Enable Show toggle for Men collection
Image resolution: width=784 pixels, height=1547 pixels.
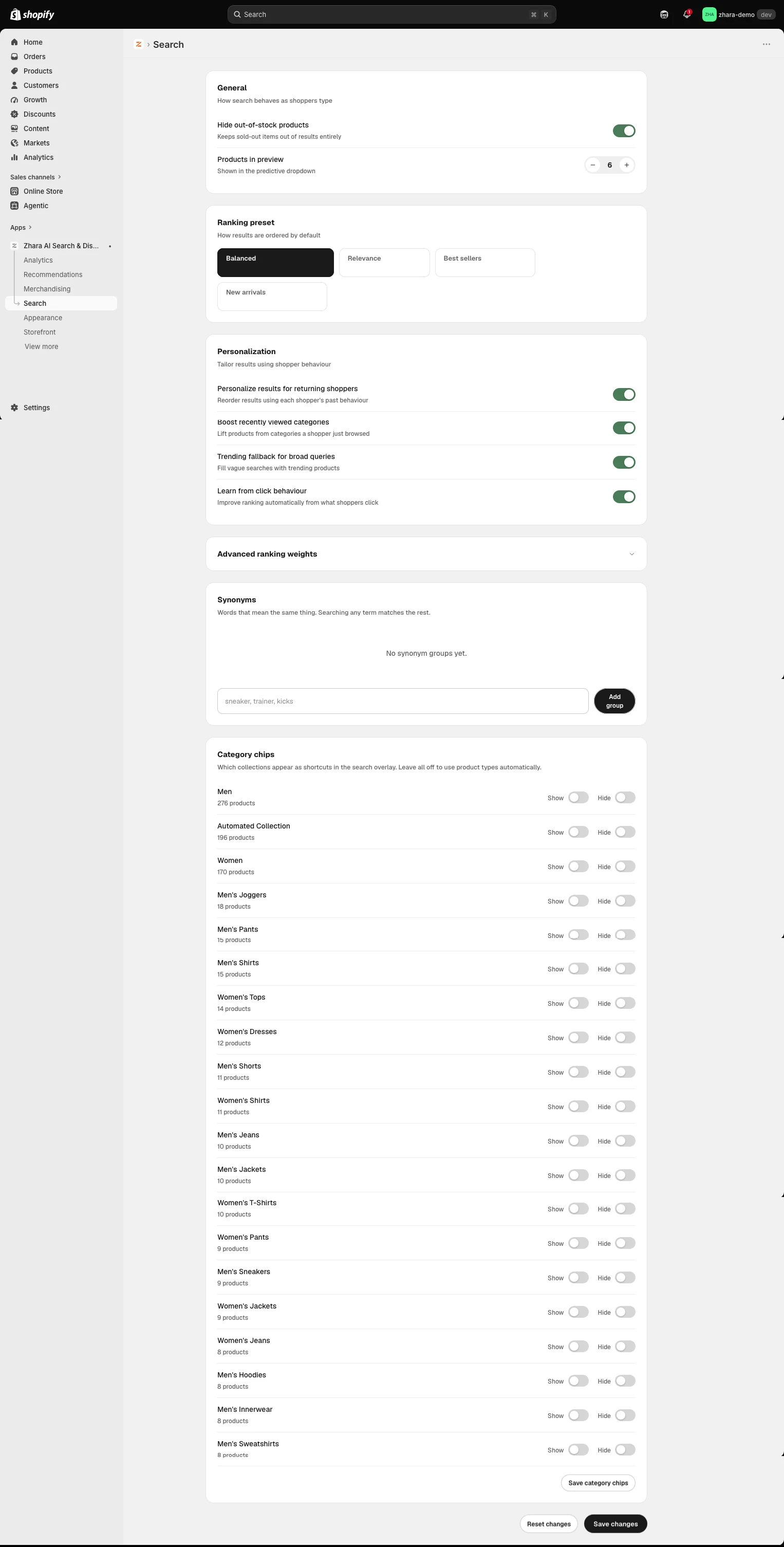point(578,798)
